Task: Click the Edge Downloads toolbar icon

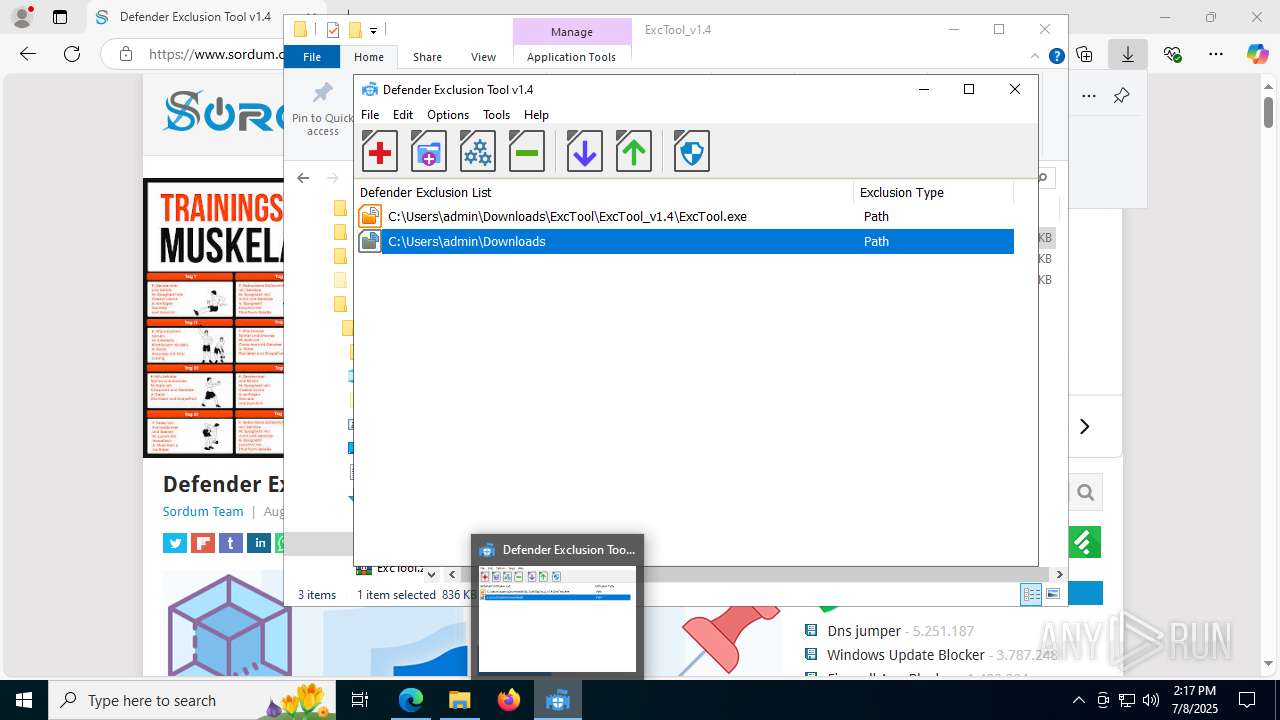Action: (1128, 54)
